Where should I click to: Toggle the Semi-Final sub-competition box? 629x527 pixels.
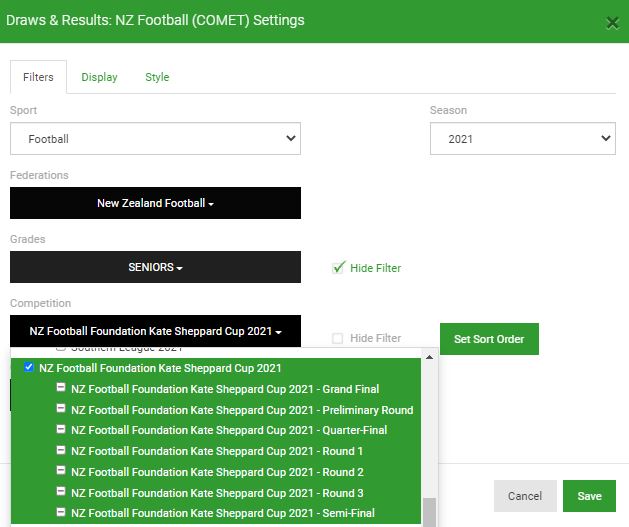(x=61, y=512)
